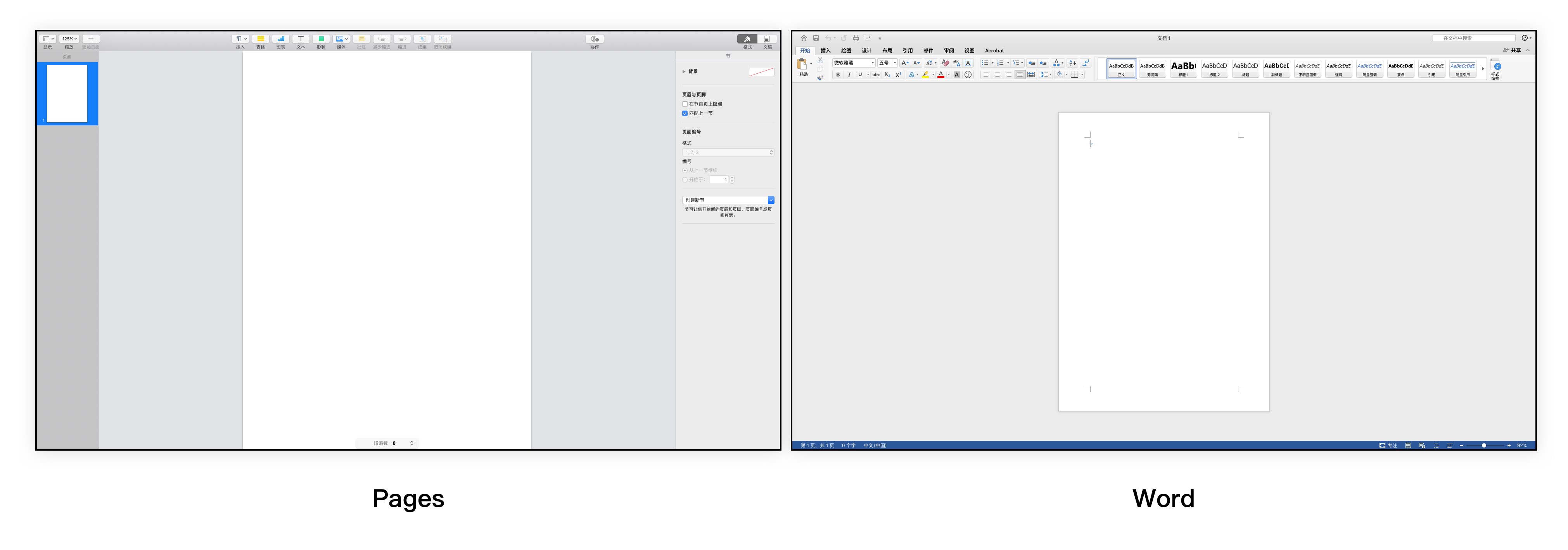The height and width of the screenshot is (550, 1568).
Task: Expand the 背景 disclosure triangle
Action: 684,72
